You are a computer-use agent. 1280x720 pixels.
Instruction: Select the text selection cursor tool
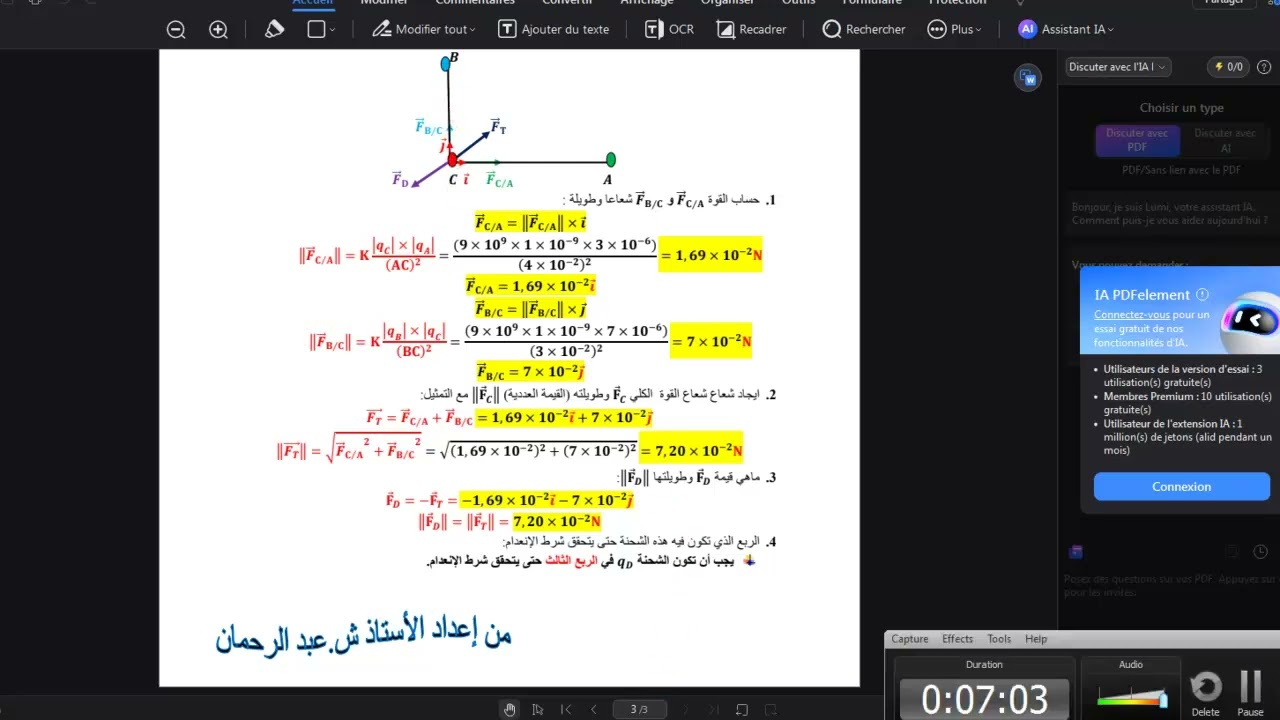538,710
